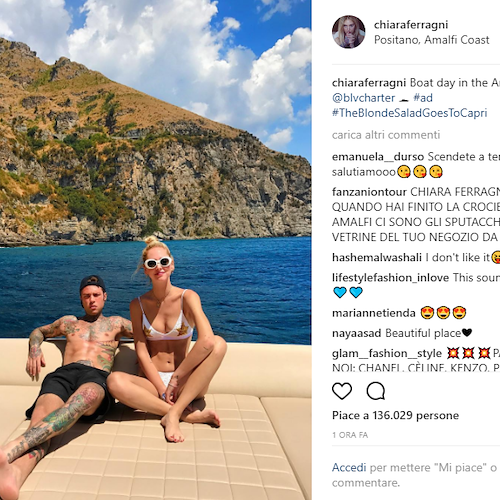View the Piace a 136.029 persone likes

pyautogui.click(x=395, y=416)
